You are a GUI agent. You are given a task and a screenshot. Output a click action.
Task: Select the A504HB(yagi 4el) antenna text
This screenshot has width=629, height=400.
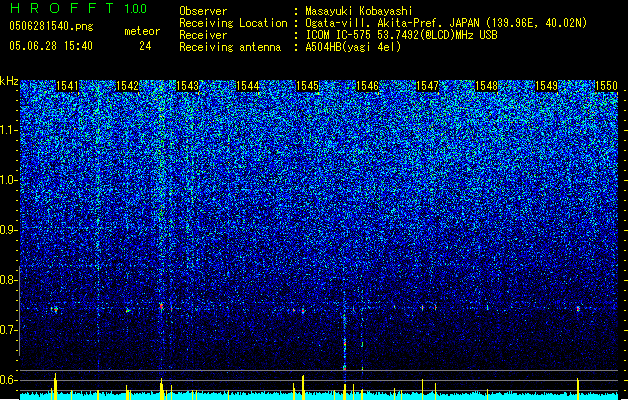click(x=353, y=47)
